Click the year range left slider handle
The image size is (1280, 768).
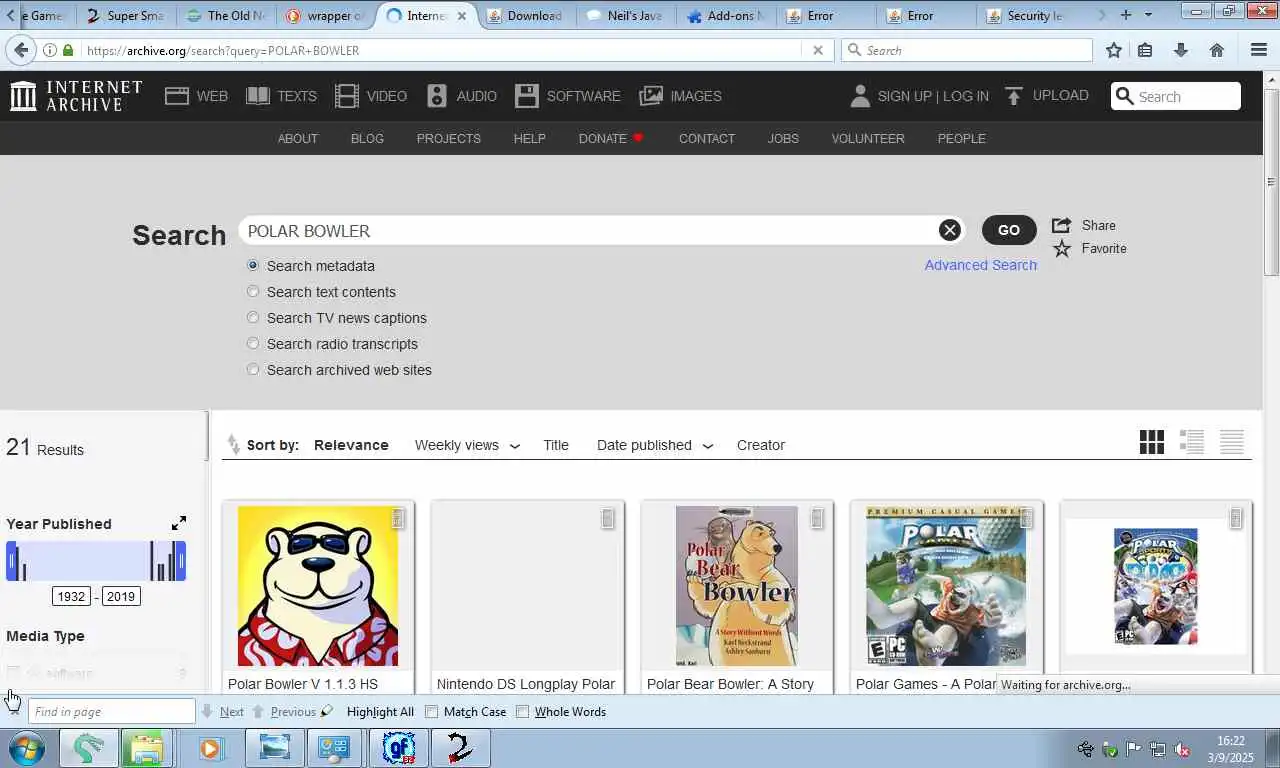[x=12, y=561]
